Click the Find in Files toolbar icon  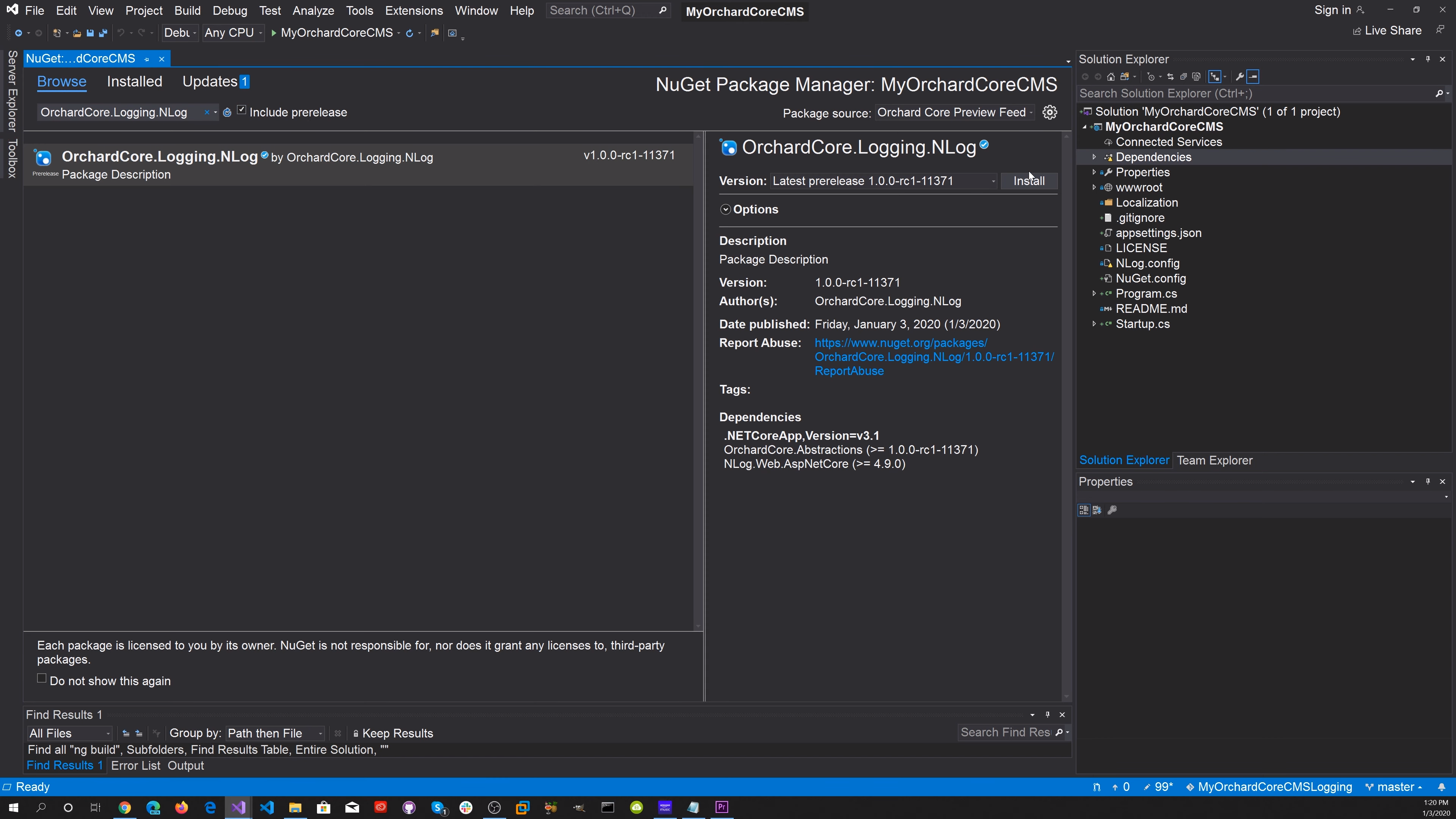tap(434, 33)
